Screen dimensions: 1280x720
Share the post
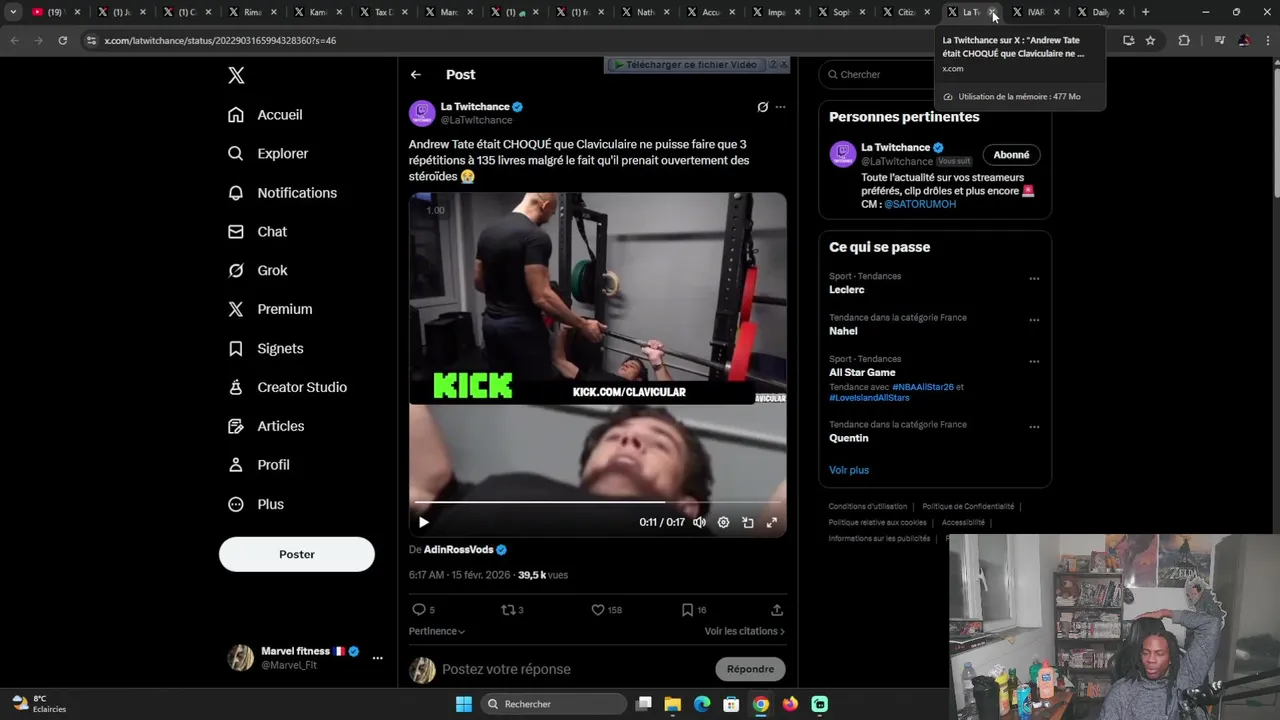(x=777, y=610)
